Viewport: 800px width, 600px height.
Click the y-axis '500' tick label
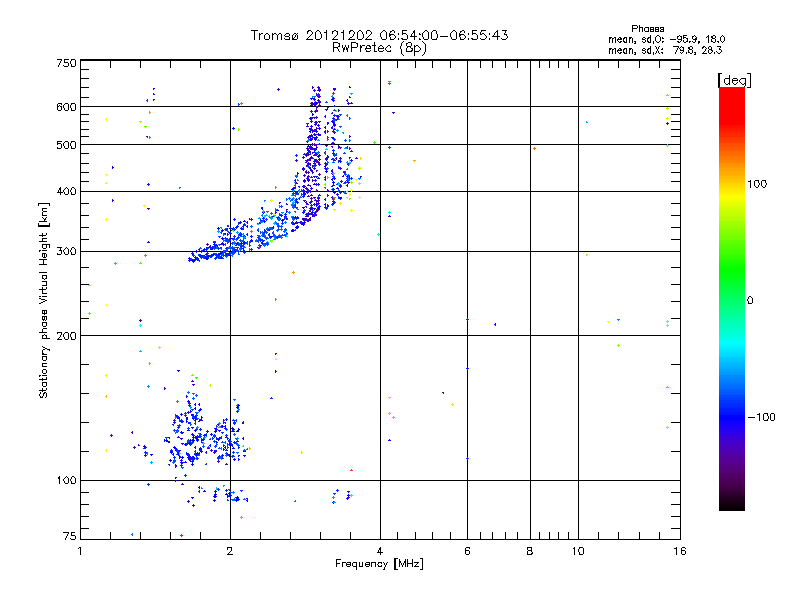(x=66, y=145)
